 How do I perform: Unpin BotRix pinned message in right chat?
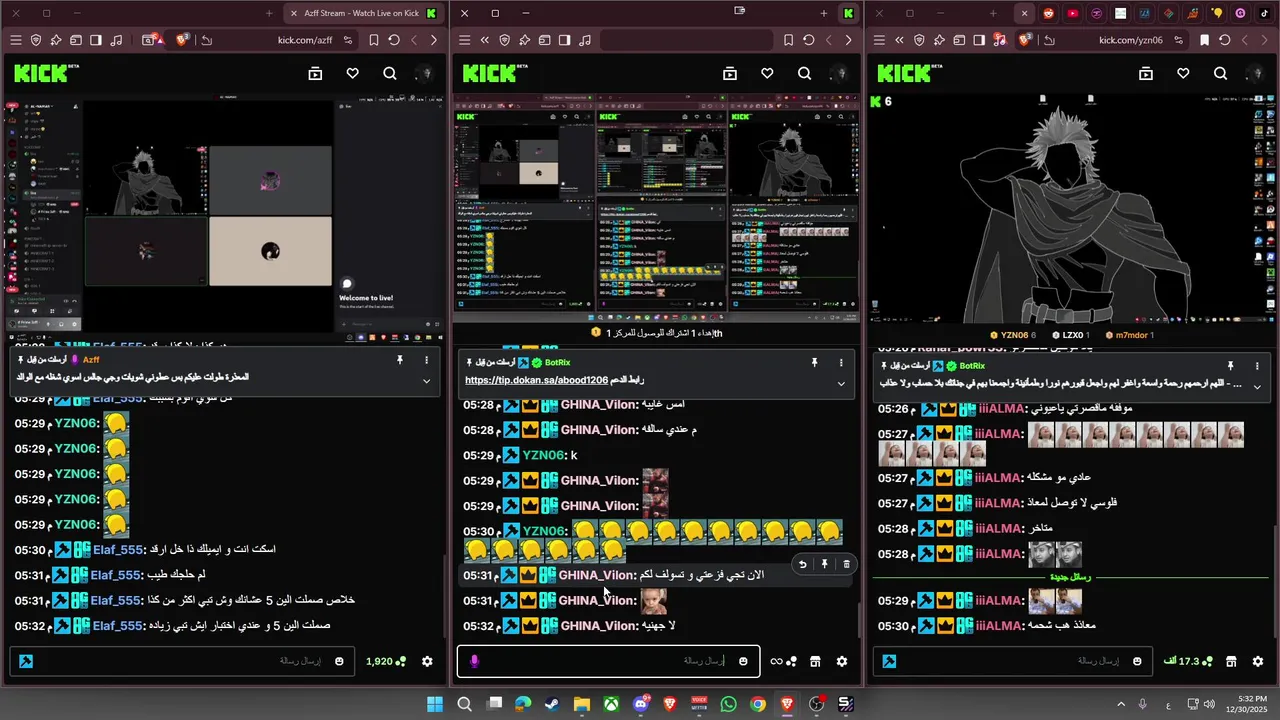(1230, 366)
